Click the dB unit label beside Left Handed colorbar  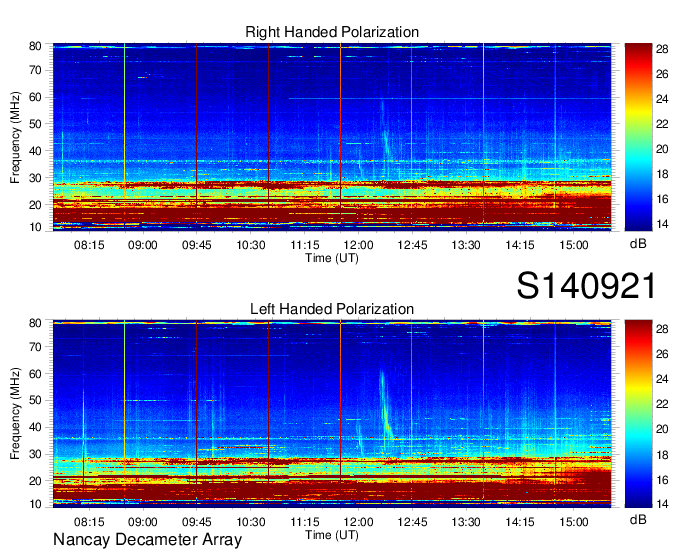(x=638, y=519)
